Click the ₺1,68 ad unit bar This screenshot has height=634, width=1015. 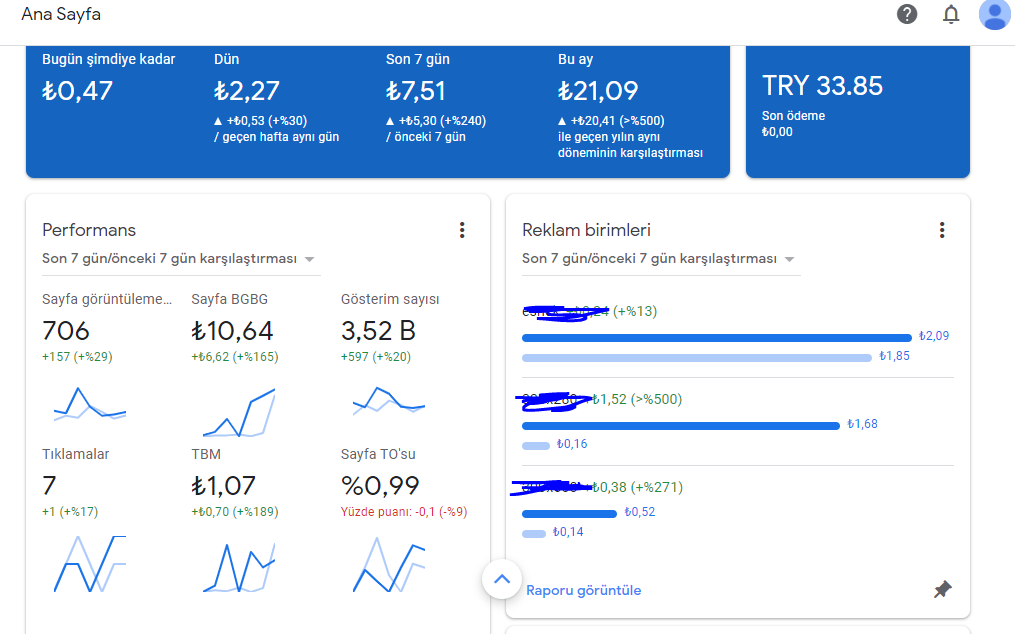coord(681,425)
